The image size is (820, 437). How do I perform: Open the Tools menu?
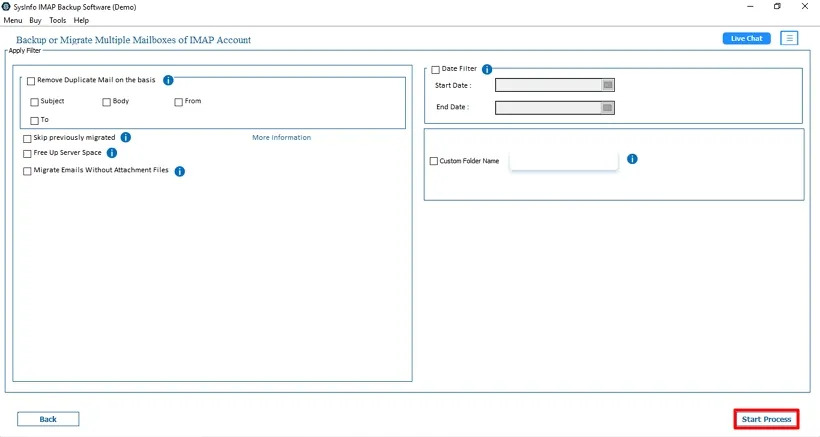(x=58, y=20)
